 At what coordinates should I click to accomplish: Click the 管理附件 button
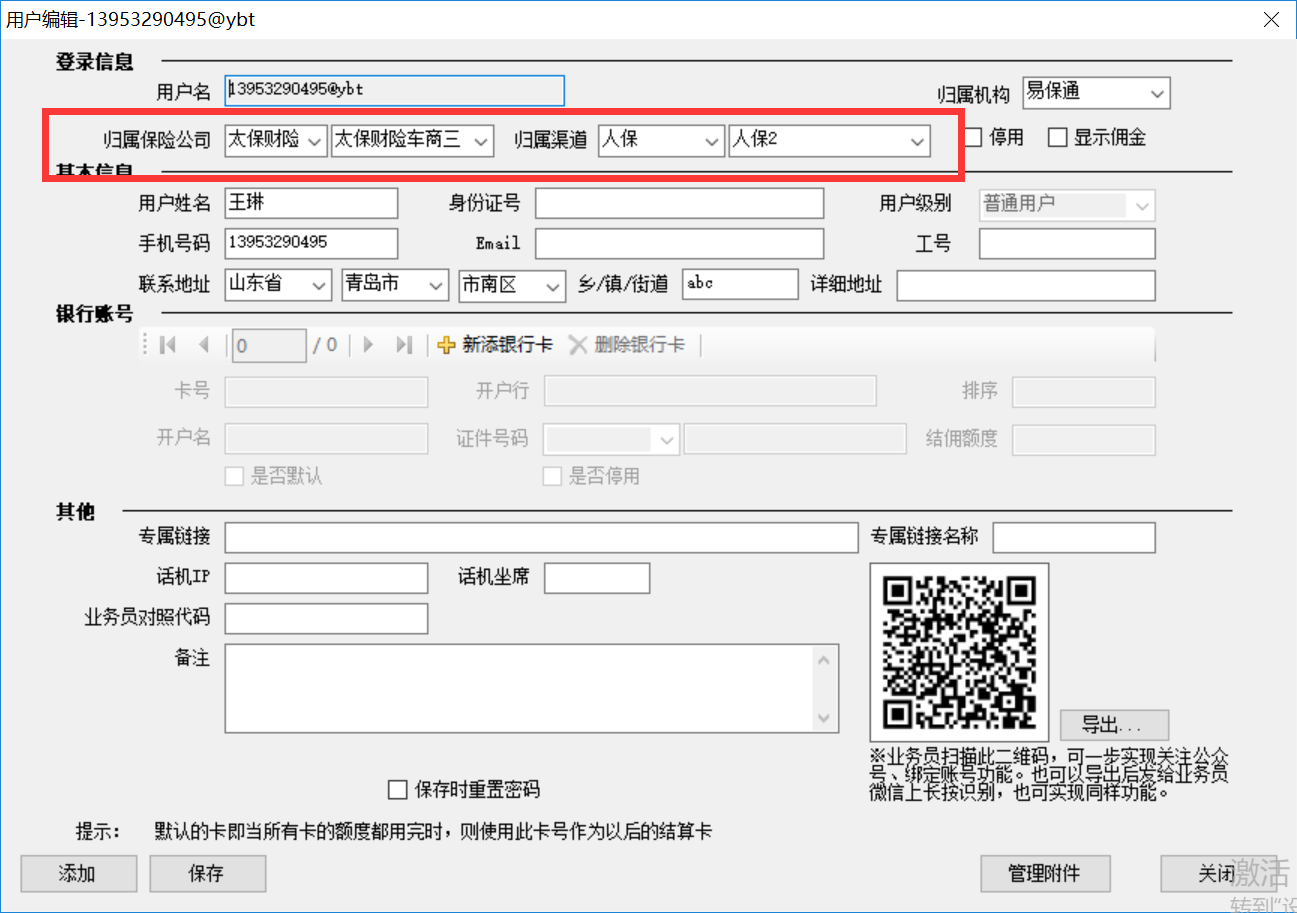pos(1044,873)
